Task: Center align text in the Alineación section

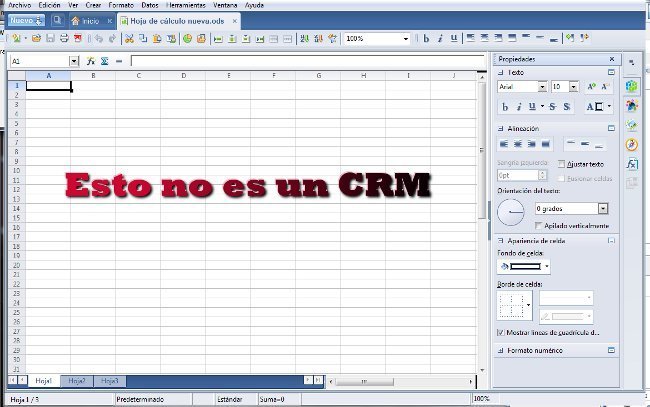Action: point(518,144)
